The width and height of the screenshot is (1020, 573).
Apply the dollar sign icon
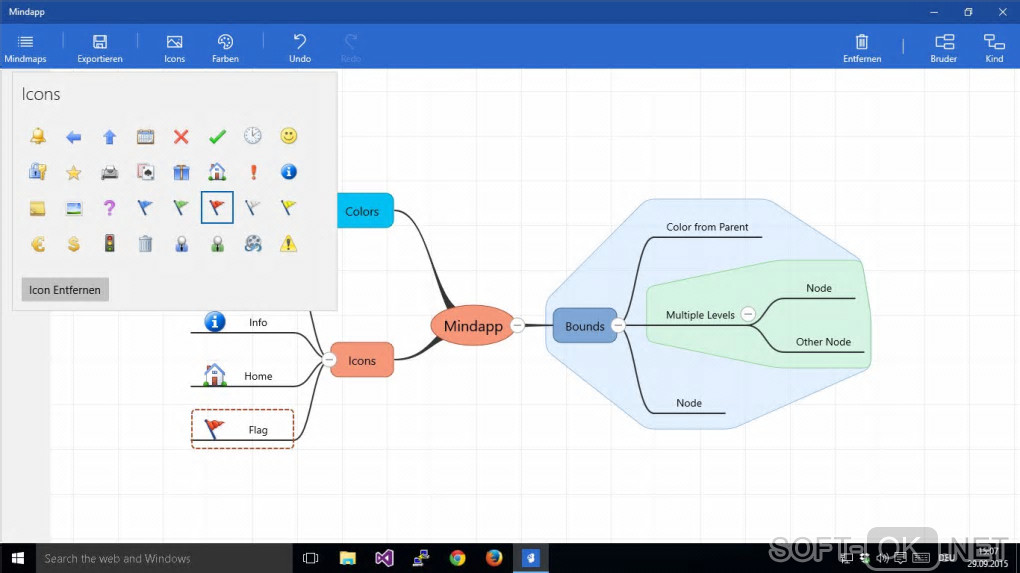pyautogui.click(x=74, y=244)
